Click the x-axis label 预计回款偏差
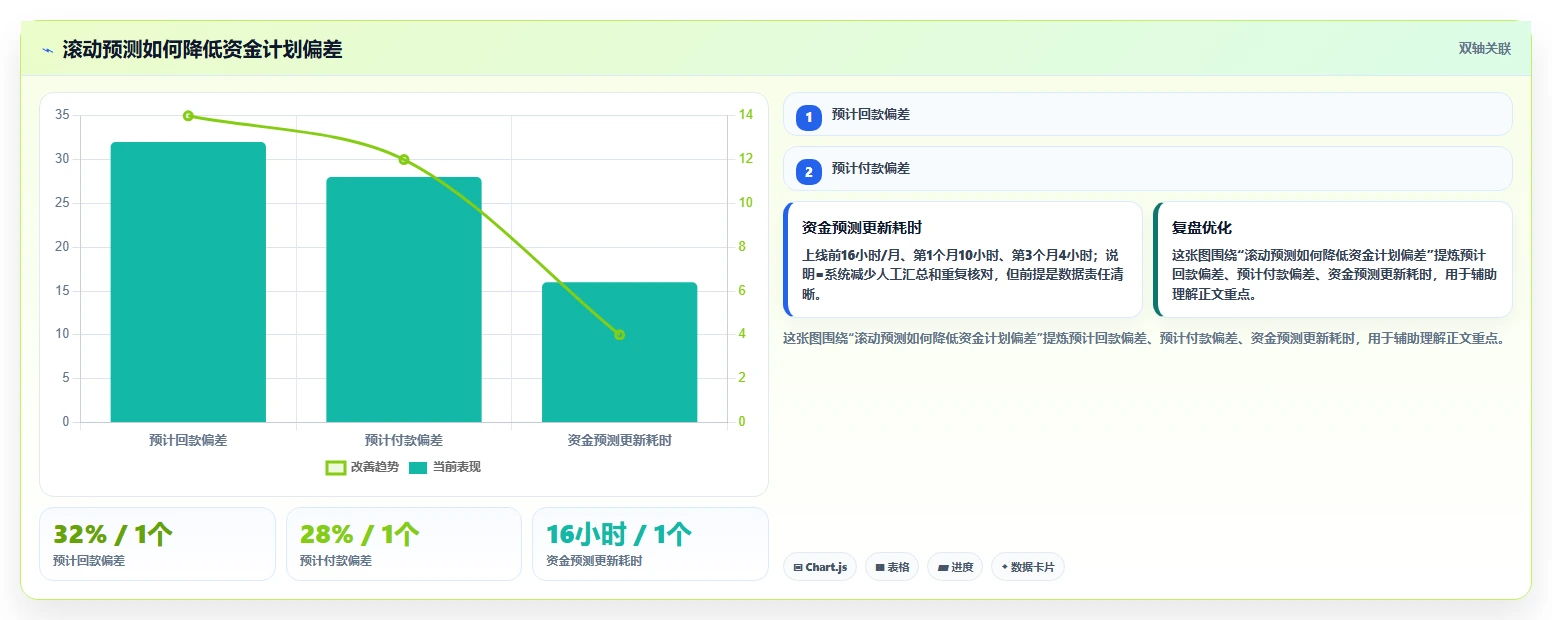The height and width of the screenshot is (620, 1552). (188, 440)
